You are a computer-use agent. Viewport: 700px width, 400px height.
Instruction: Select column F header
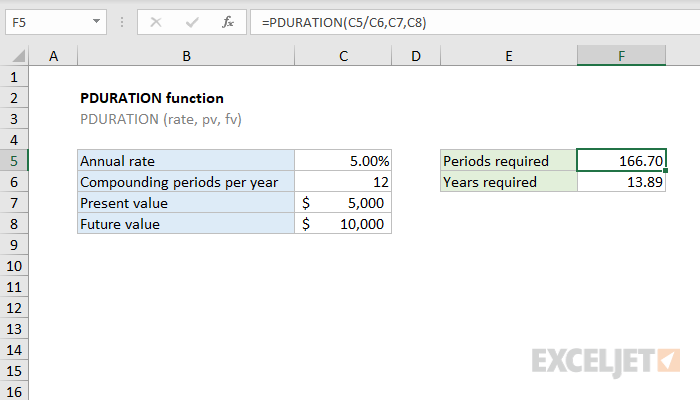621,56
